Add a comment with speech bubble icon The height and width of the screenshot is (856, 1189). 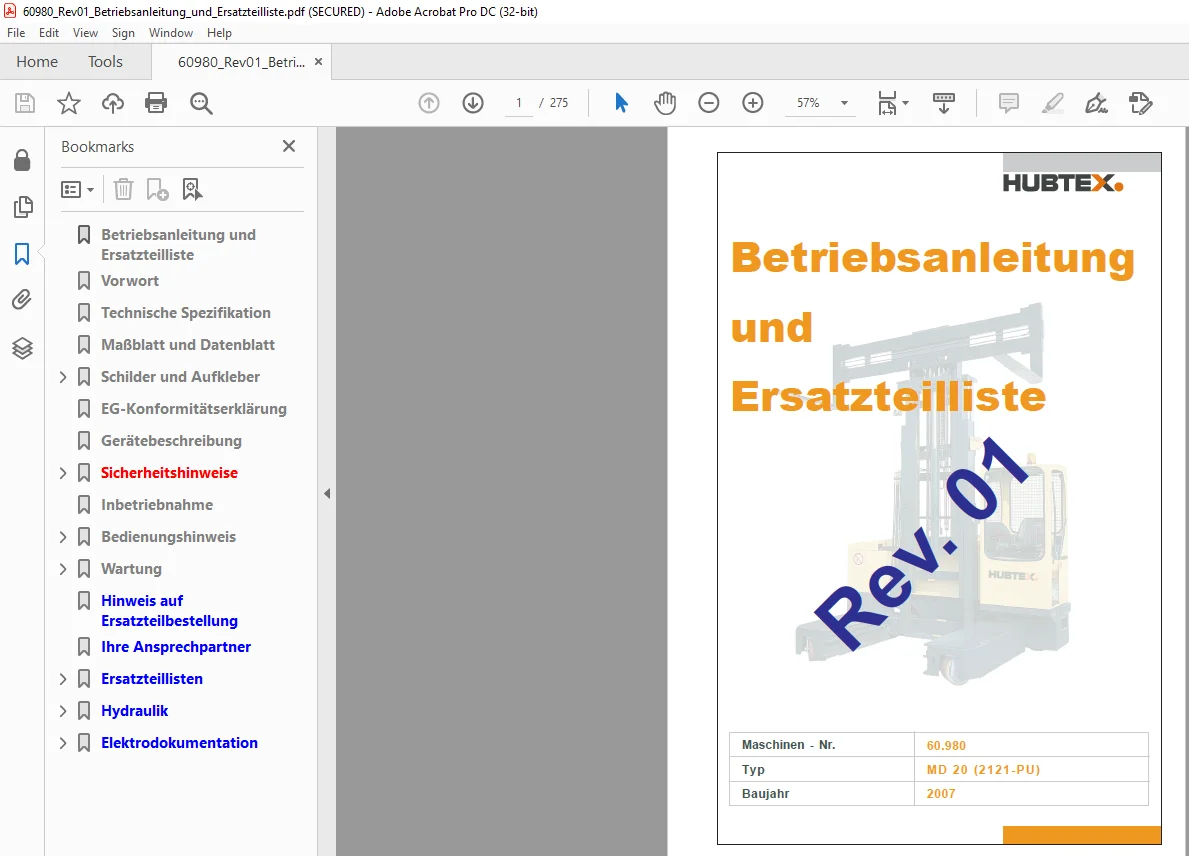(x=1009, y=103)
